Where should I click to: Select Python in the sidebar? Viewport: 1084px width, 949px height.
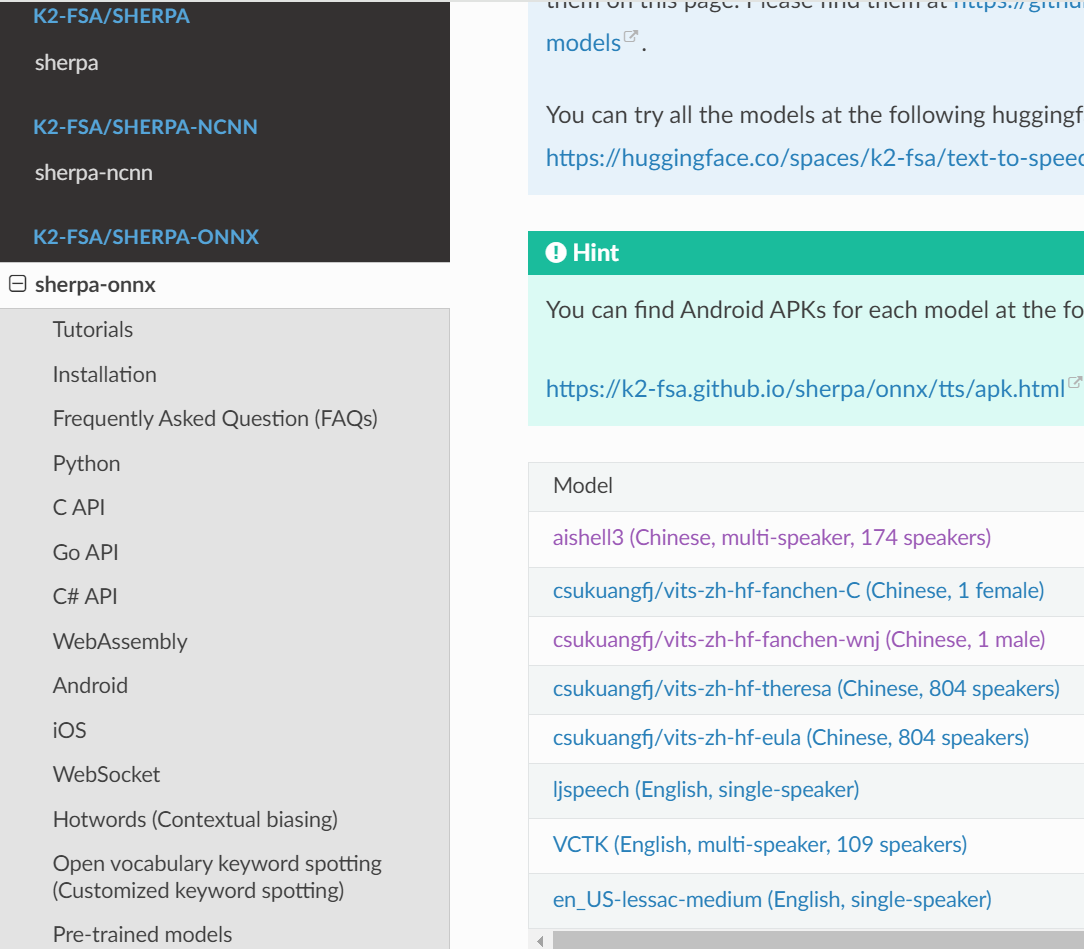coord(87,464)
